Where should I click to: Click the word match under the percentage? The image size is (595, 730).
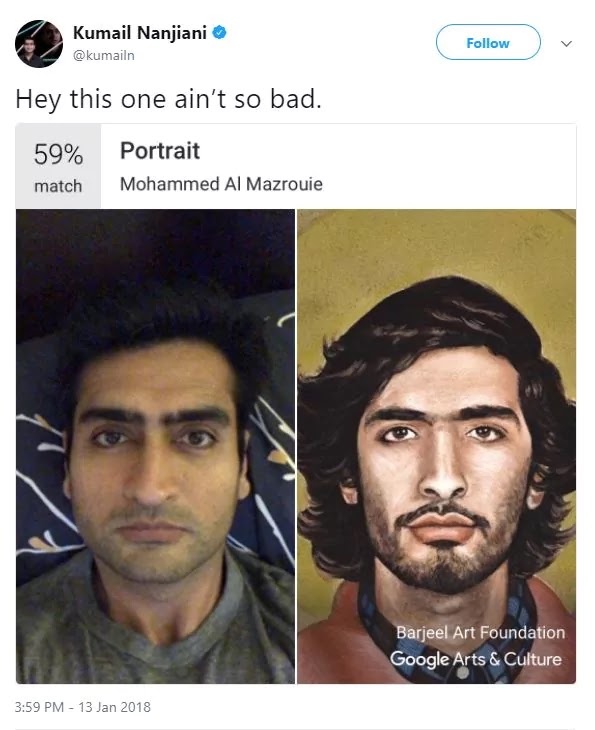[58, 186]
